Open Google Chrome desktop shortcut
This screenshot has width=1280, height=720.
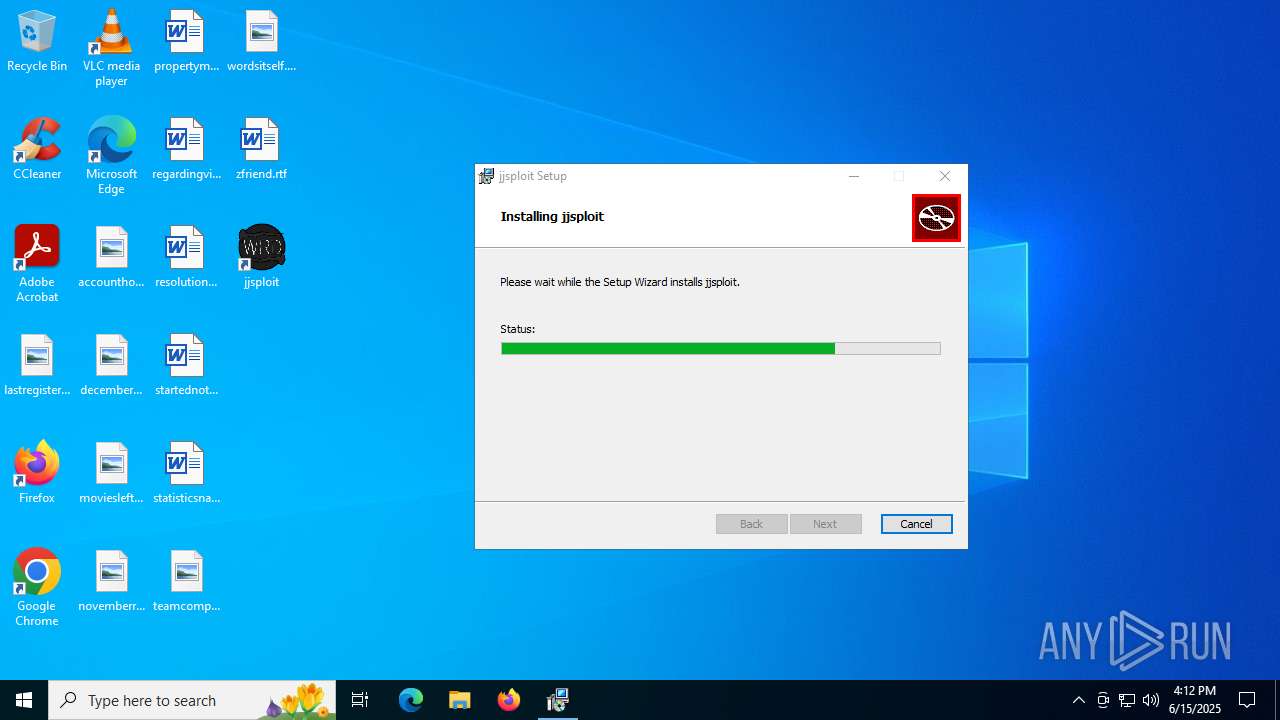(x=37, y=588)
